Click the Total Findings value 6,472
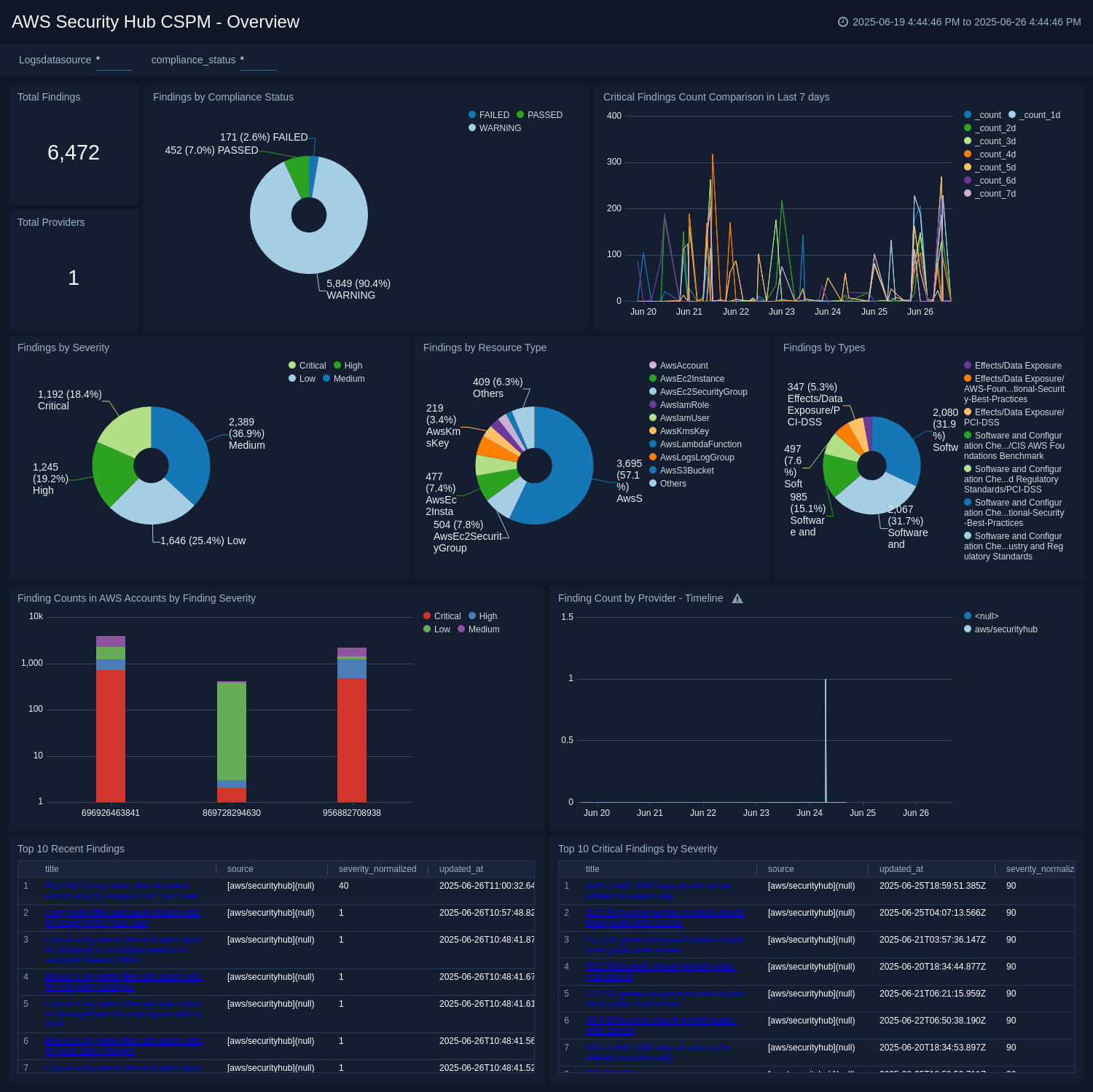Viewport: 1093px width, 1092px height. click(x=74, y=153)
